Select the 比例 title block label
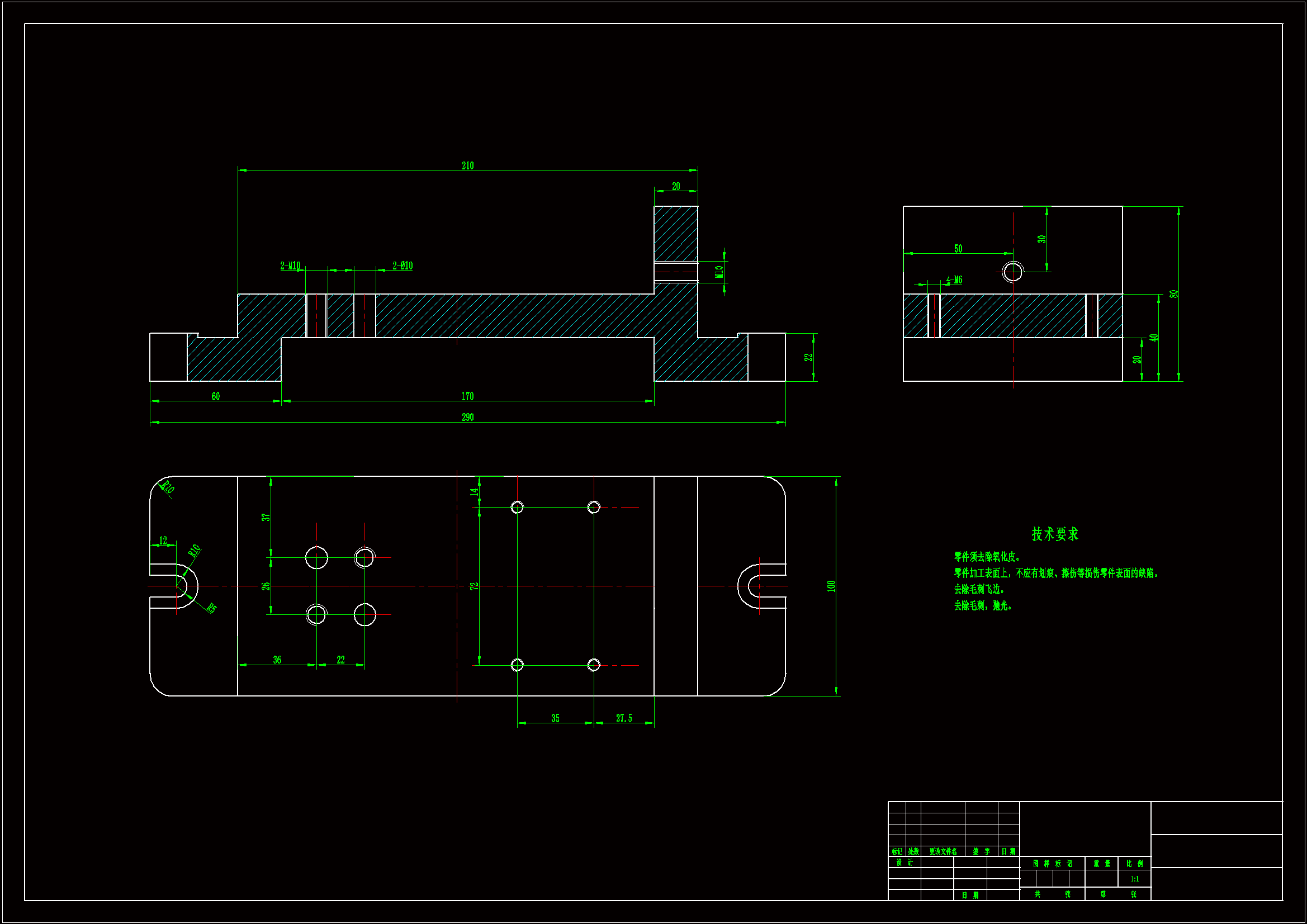This screenshot has height=924, width=1307. click(1134, 864)
